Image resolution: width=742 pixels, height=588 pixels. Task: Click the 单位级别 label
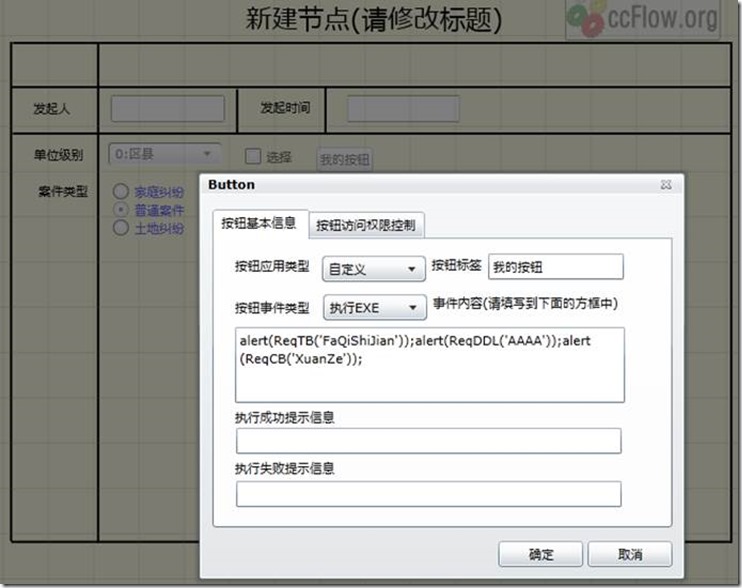(58, 155)
